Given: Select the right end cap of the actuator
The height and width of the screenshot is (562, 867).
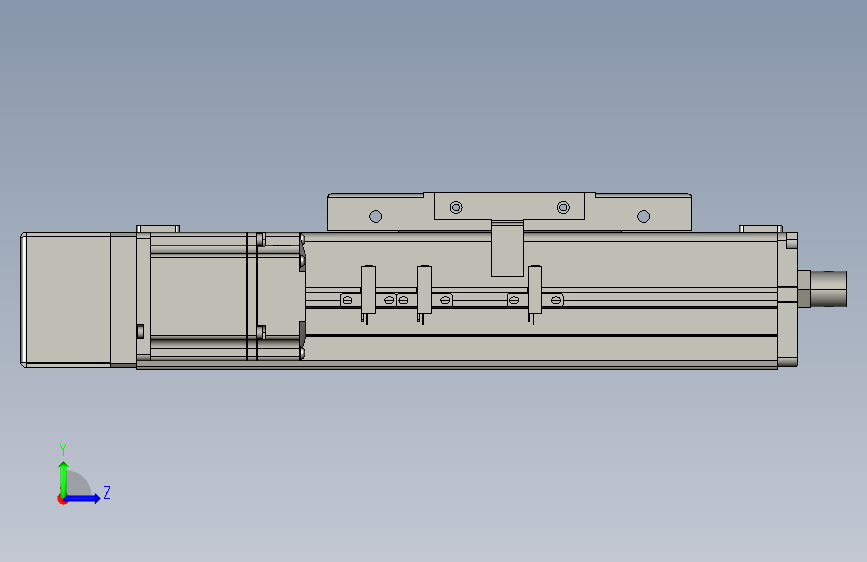Looking at the screenshot, I should click(x=787, y=300).
